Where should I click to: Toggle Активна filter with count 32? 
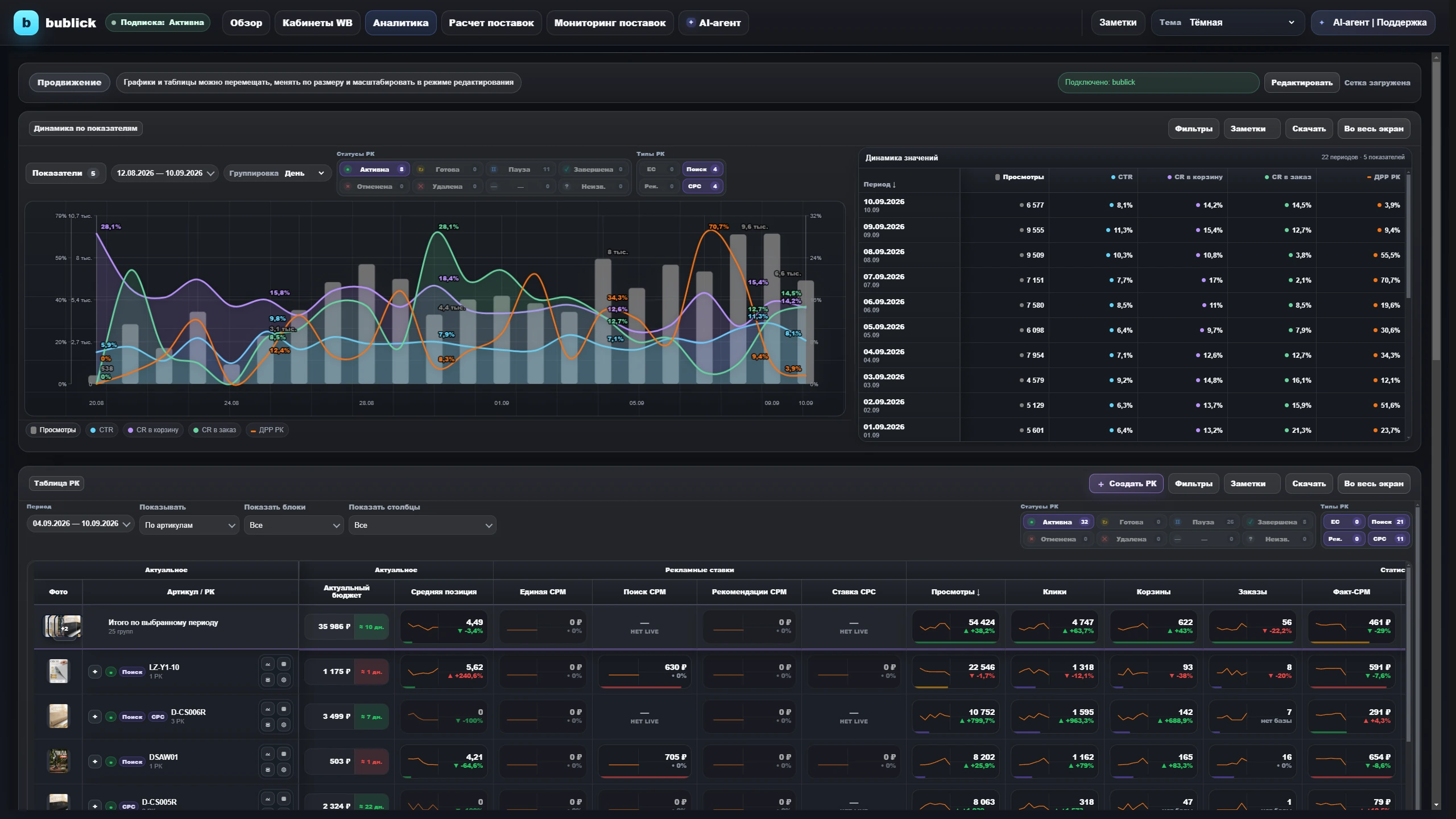pos(1058,522)
